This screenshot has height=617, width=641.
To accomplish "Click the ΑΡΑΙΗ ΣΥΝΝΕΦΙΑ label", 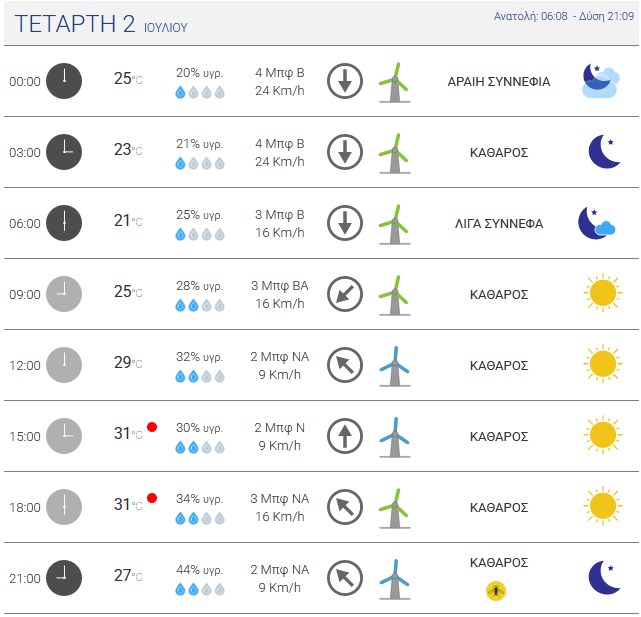I will click(x=499, y=81).
